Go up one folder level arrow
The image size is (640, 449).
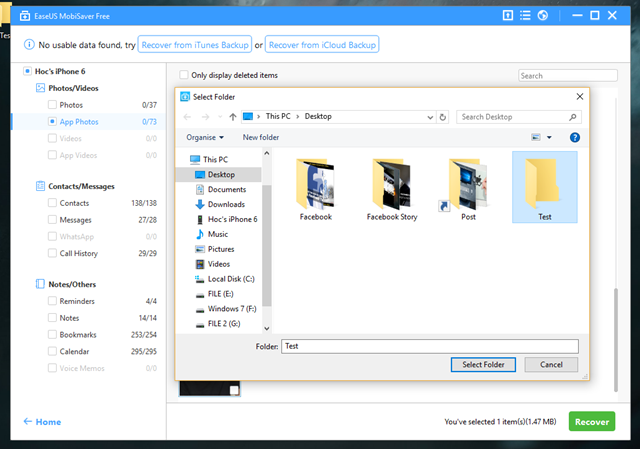click(x=233, y=117)
